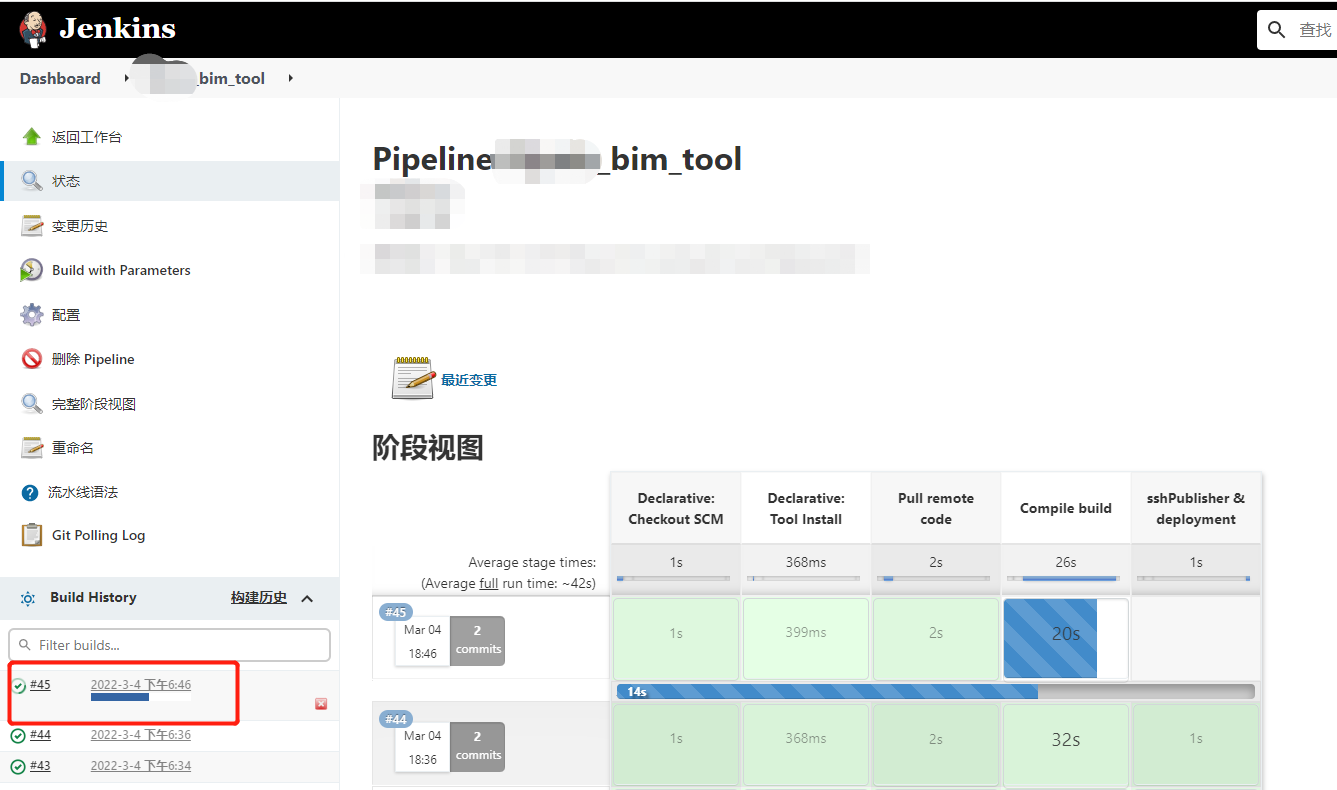Expand the bim_tool breadcrumb arrow
Screen dimensions: 1337x790
click(291, 78)
